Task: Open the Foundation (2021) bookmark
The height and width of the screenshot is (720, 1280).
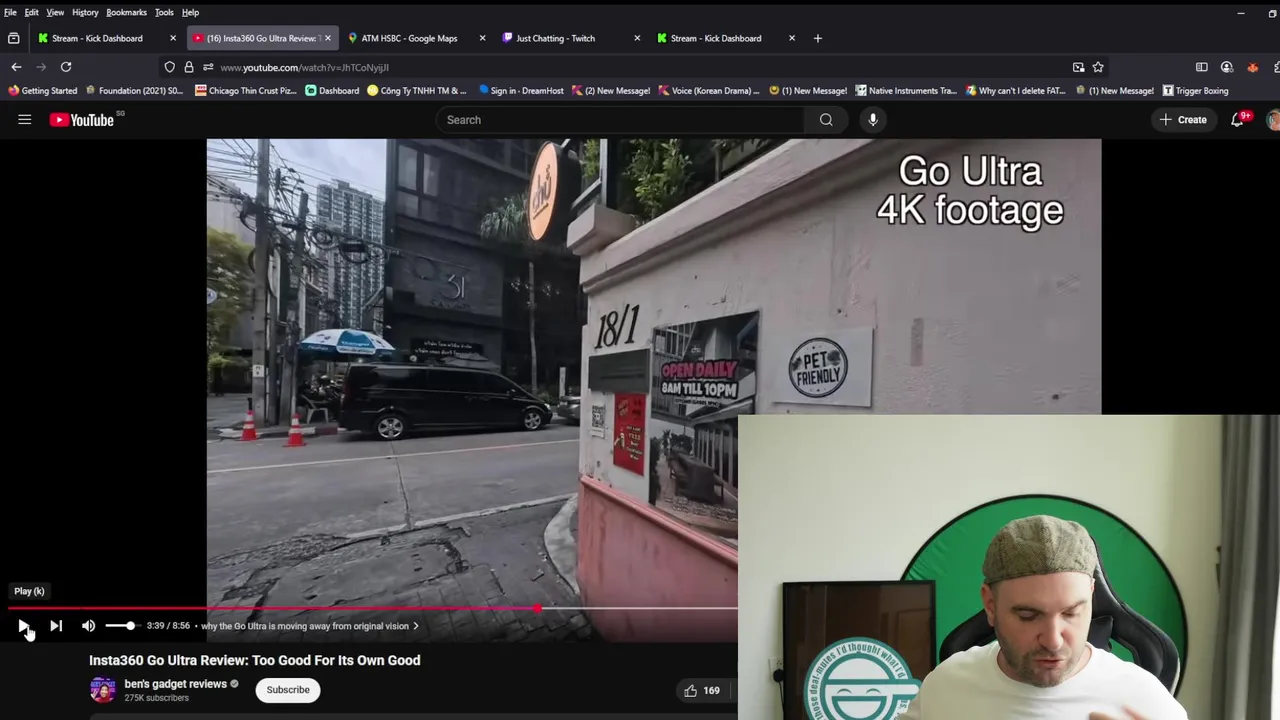Action: pos(134,91)
